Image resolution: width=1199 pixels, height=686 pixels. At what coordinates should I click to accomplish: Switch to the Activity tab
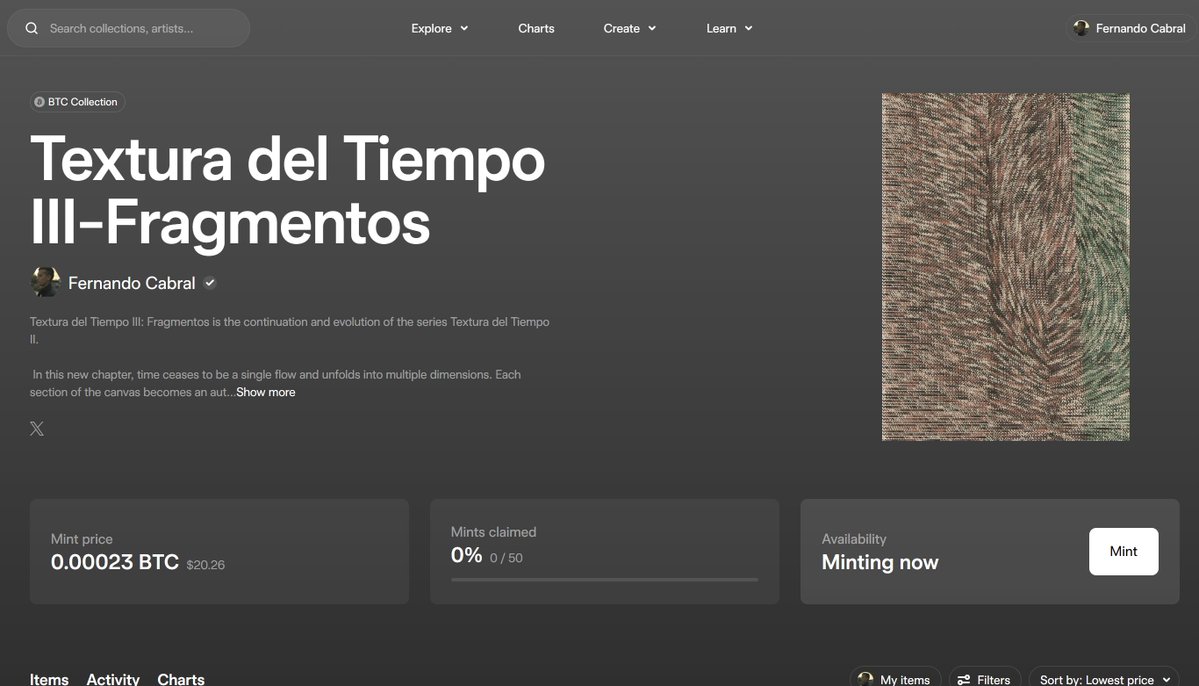tap(112, 679)
